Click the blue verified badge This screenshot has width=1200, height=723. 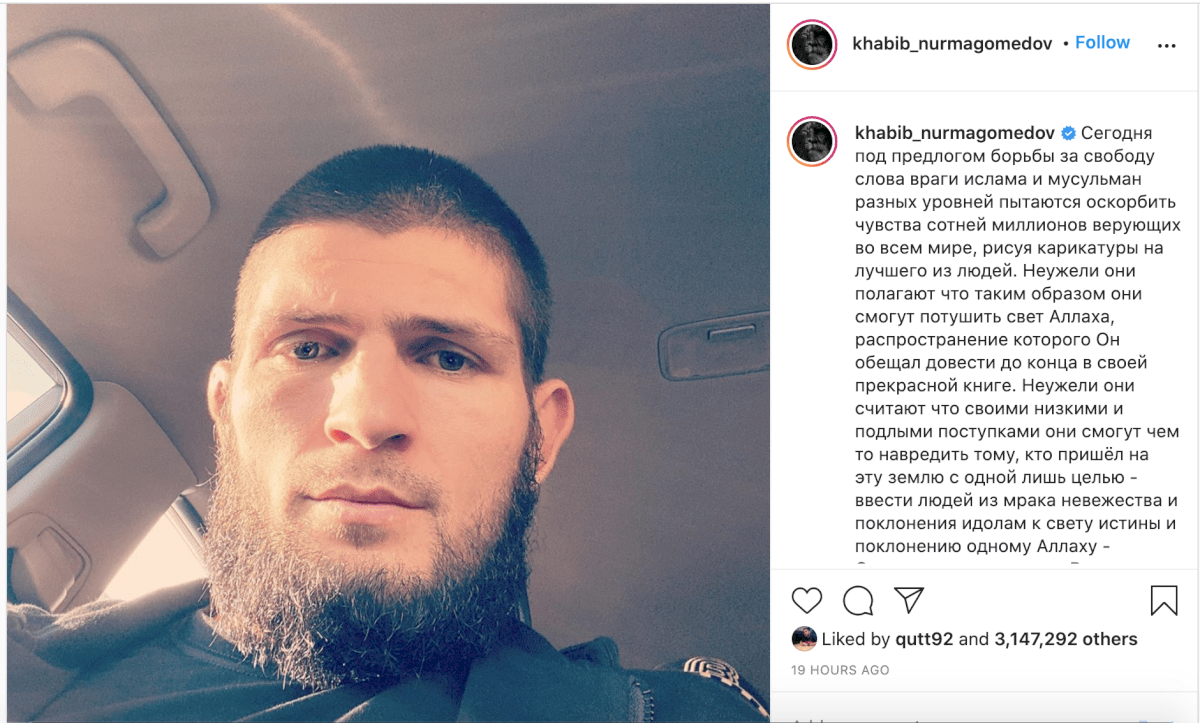1068,133
